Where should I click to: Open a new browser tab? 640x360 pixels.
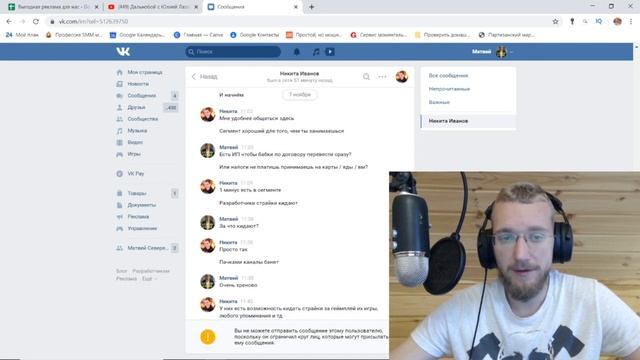click(x=311, y=7)
